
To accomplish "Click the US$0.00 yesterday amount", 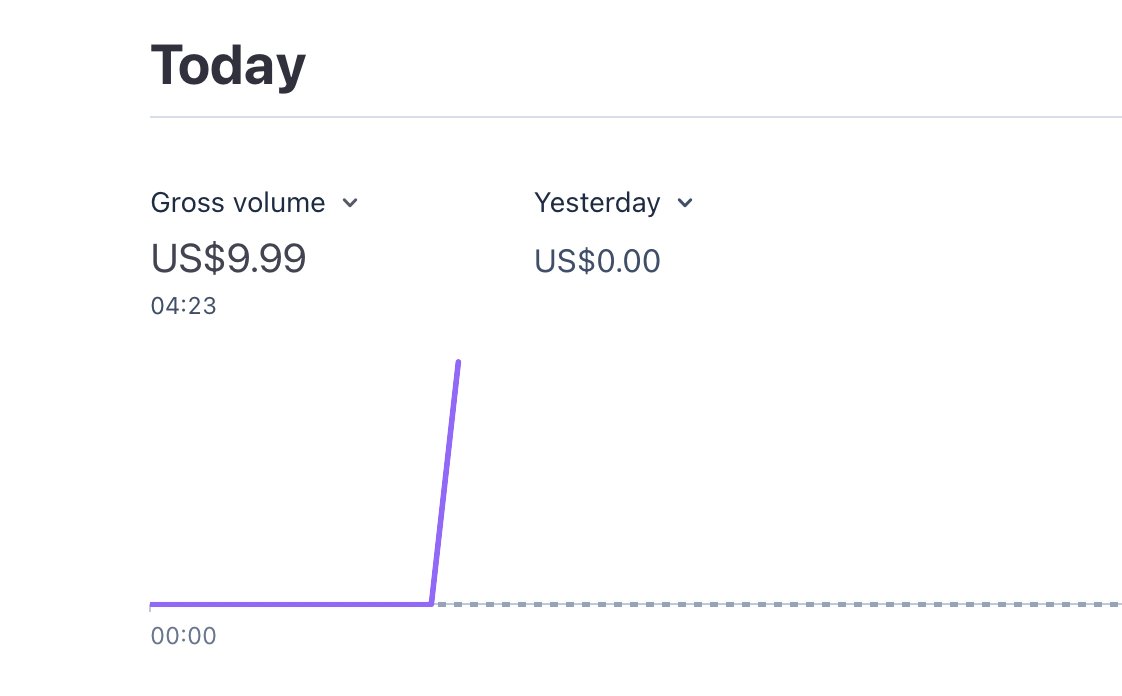I will 597,261.
